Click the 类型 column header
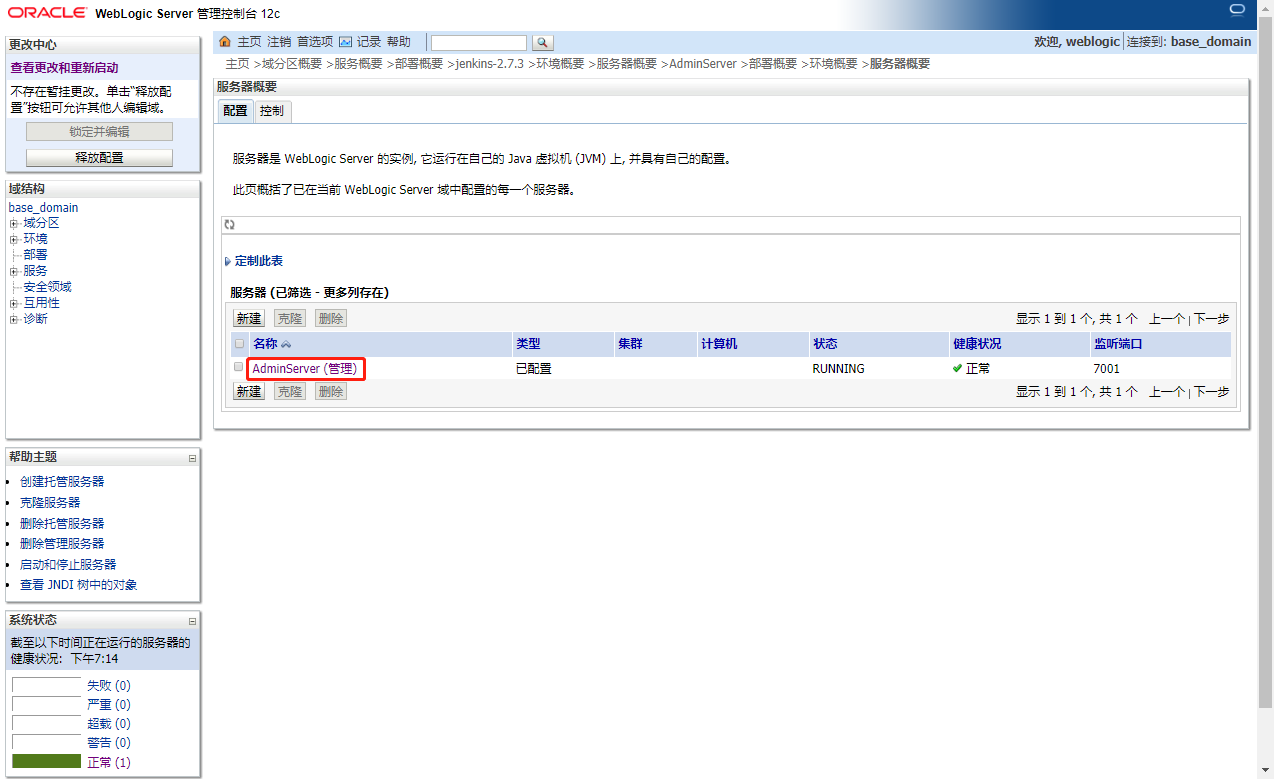Image resolution: width=1274 pixels, height=779 pixels. click(528, 344)
